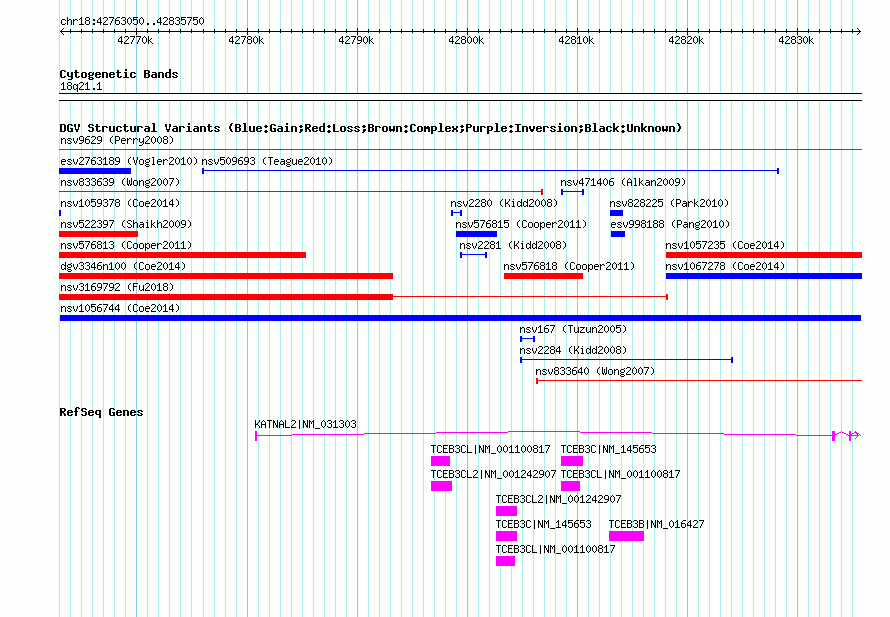Click nsv828225 (Park2010) variant label

tap(669, 203)
